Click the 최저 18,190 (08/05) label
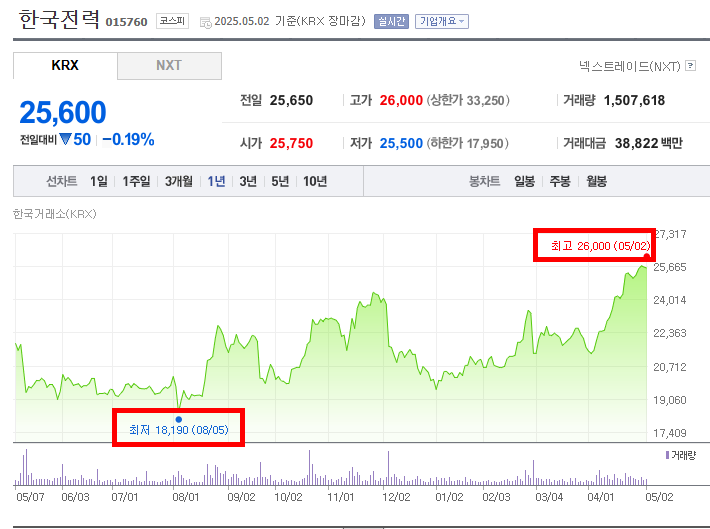 179,430
